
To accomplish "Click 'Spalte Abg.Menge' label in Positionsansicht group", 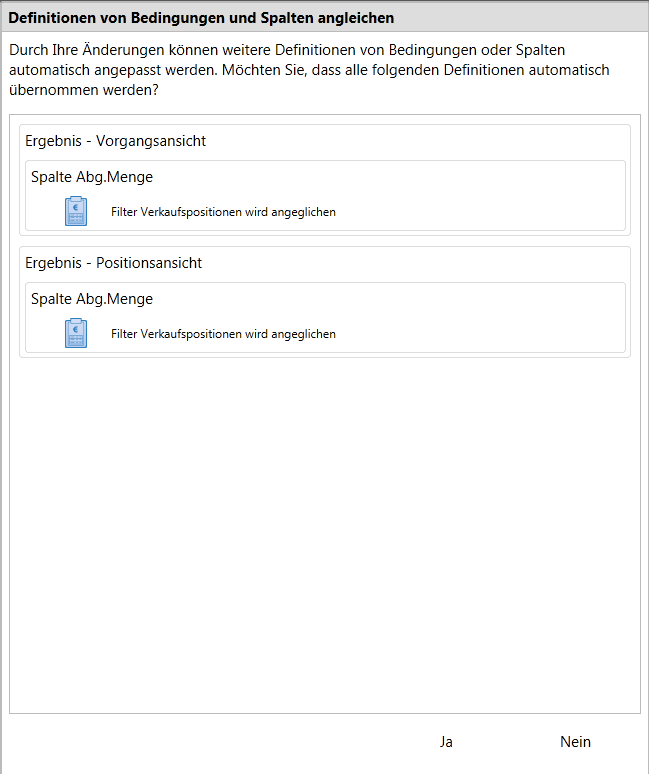I will click(x=92, y=299).
